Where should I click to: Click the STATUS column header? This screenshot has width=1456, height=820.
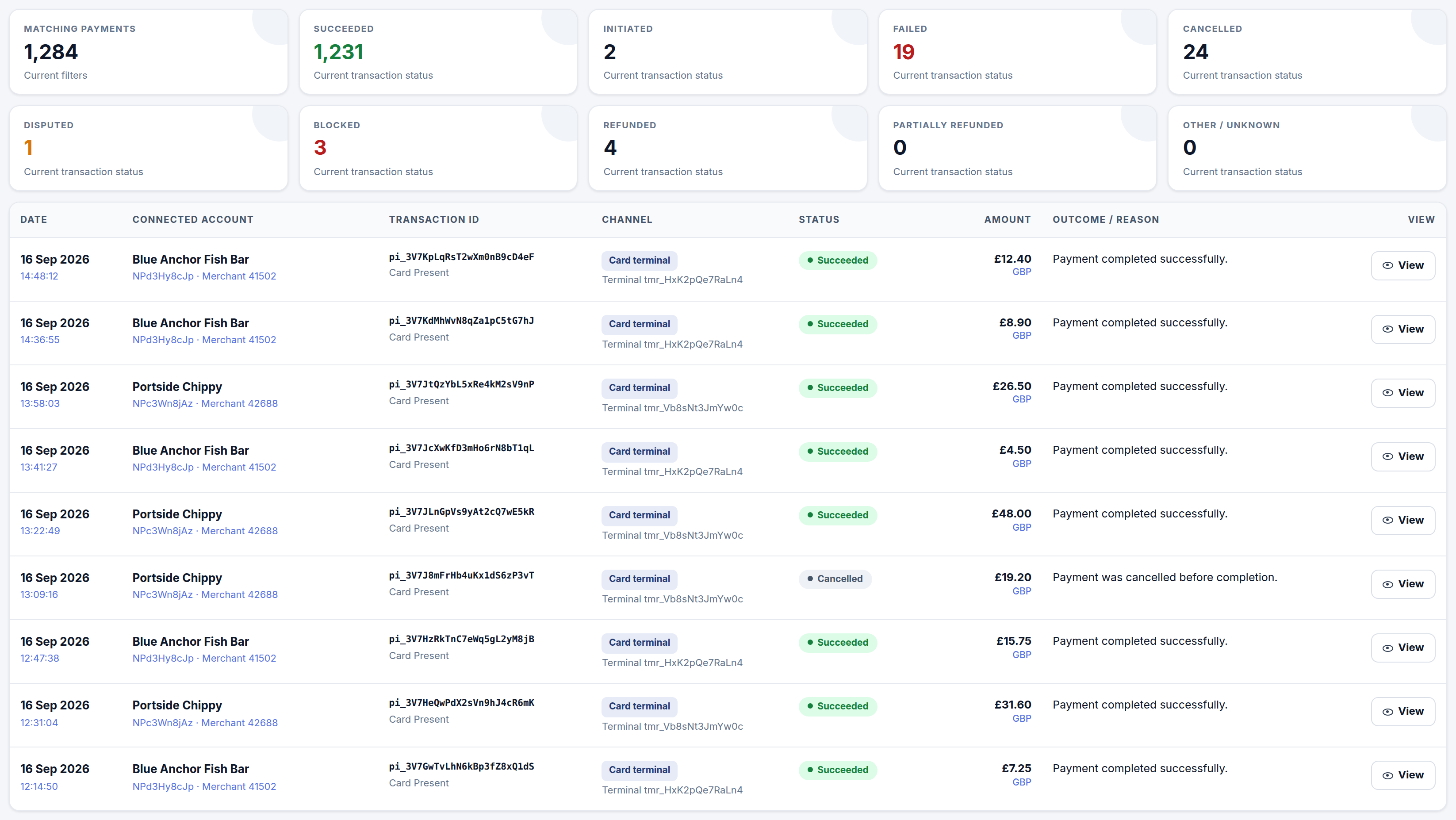(x=818, y=220)
